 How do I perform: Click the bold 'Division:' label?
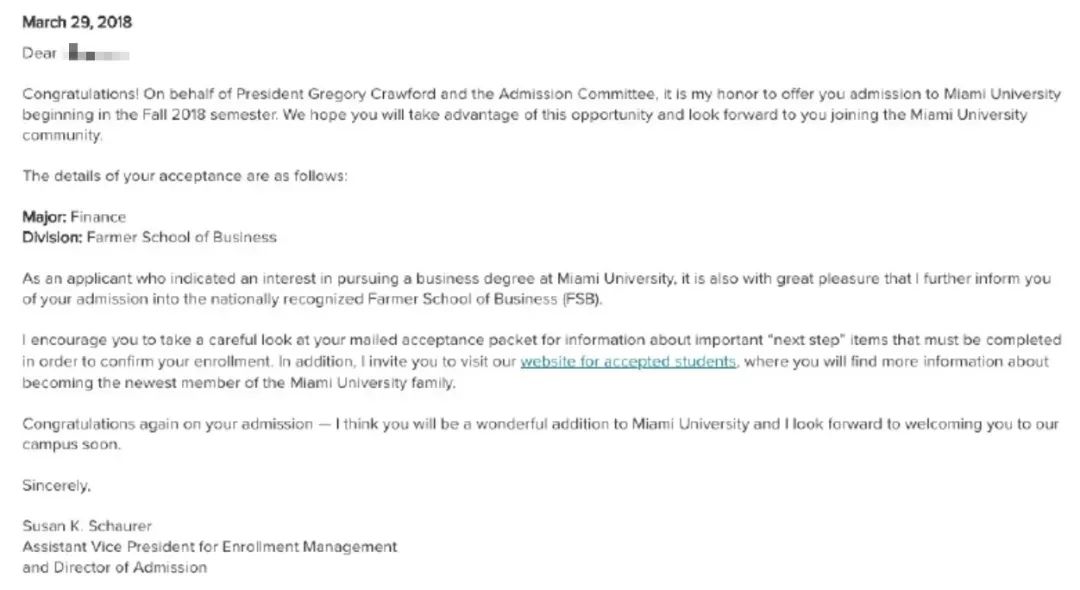(x=52, y=238)
